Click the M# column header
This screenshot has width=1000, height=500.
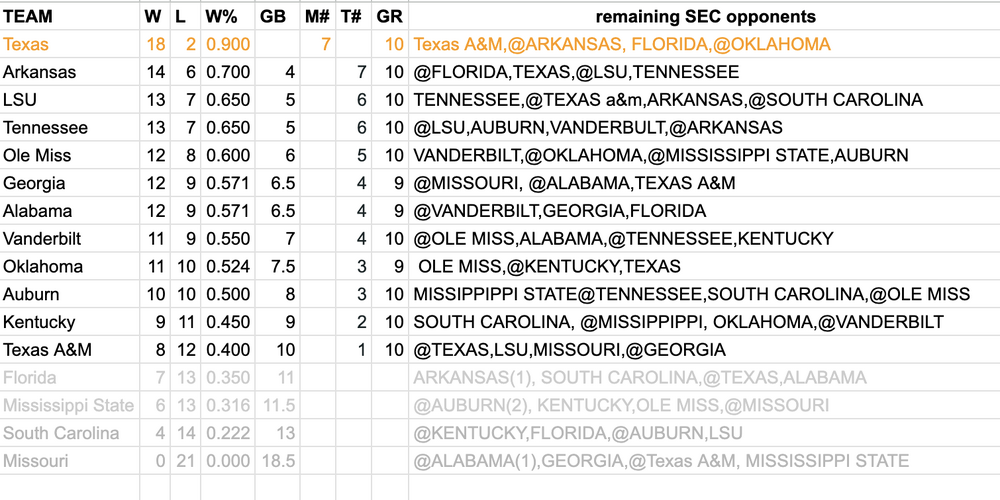pyautogui.click(x=316, y=17)
